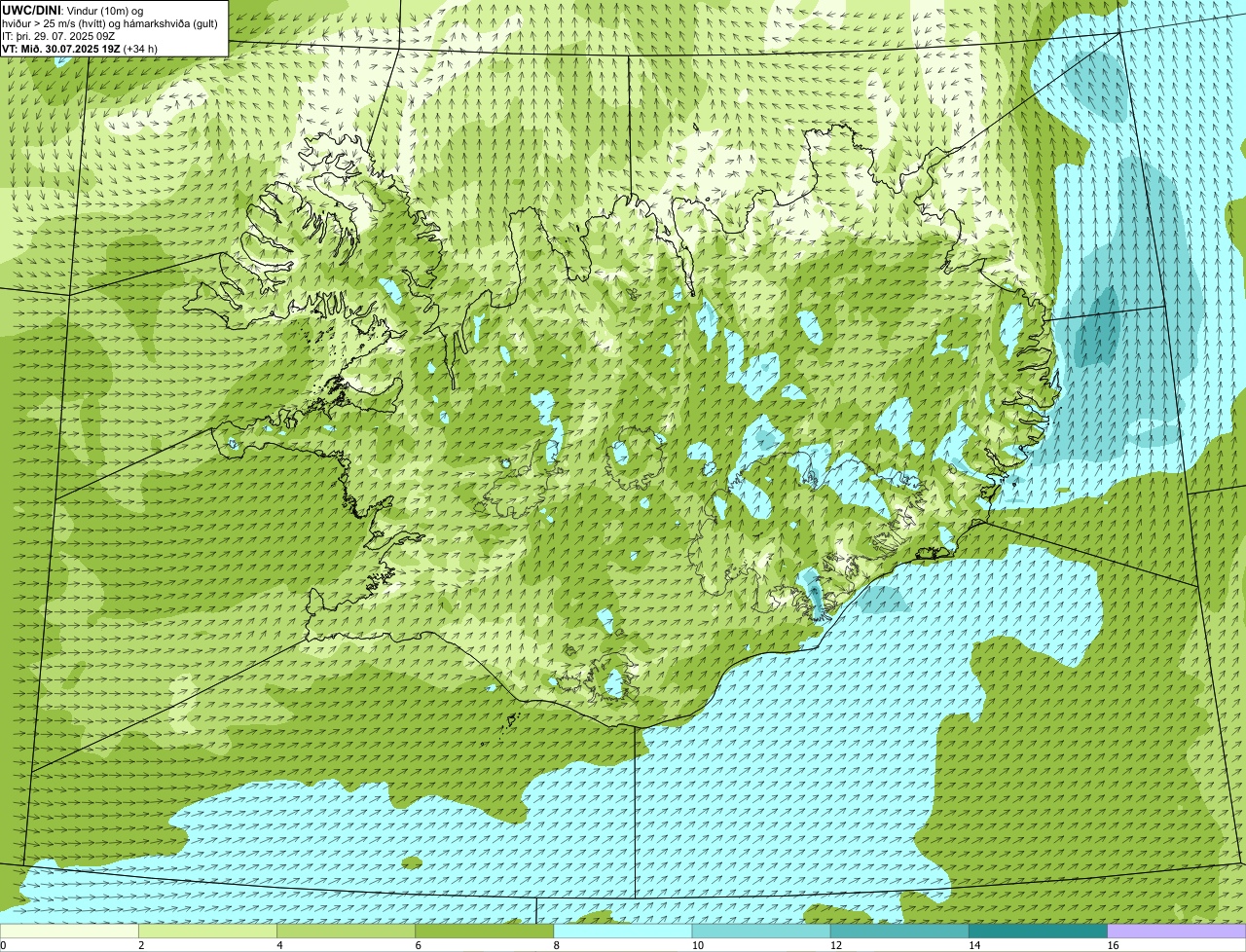Viewport: 1246px width, 952px height.
Task: Click the green 6–8 m/s legend swatch
Action: pyautogui.click(x=485, y=931)
